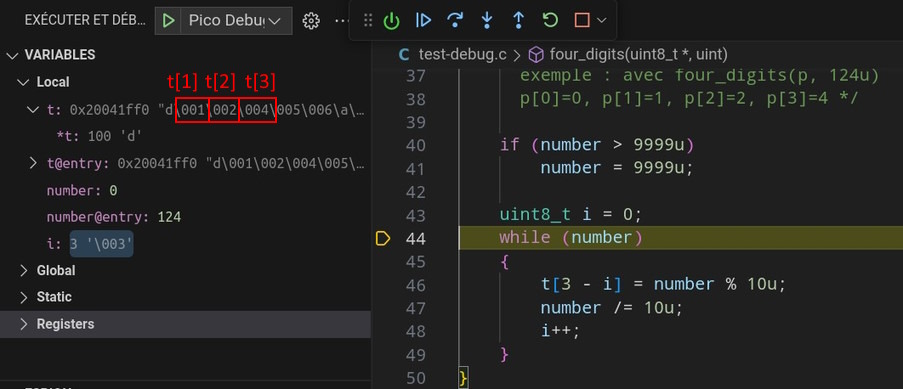Expand the Static scope
The image size is (903, 389).
pos(24,297)
